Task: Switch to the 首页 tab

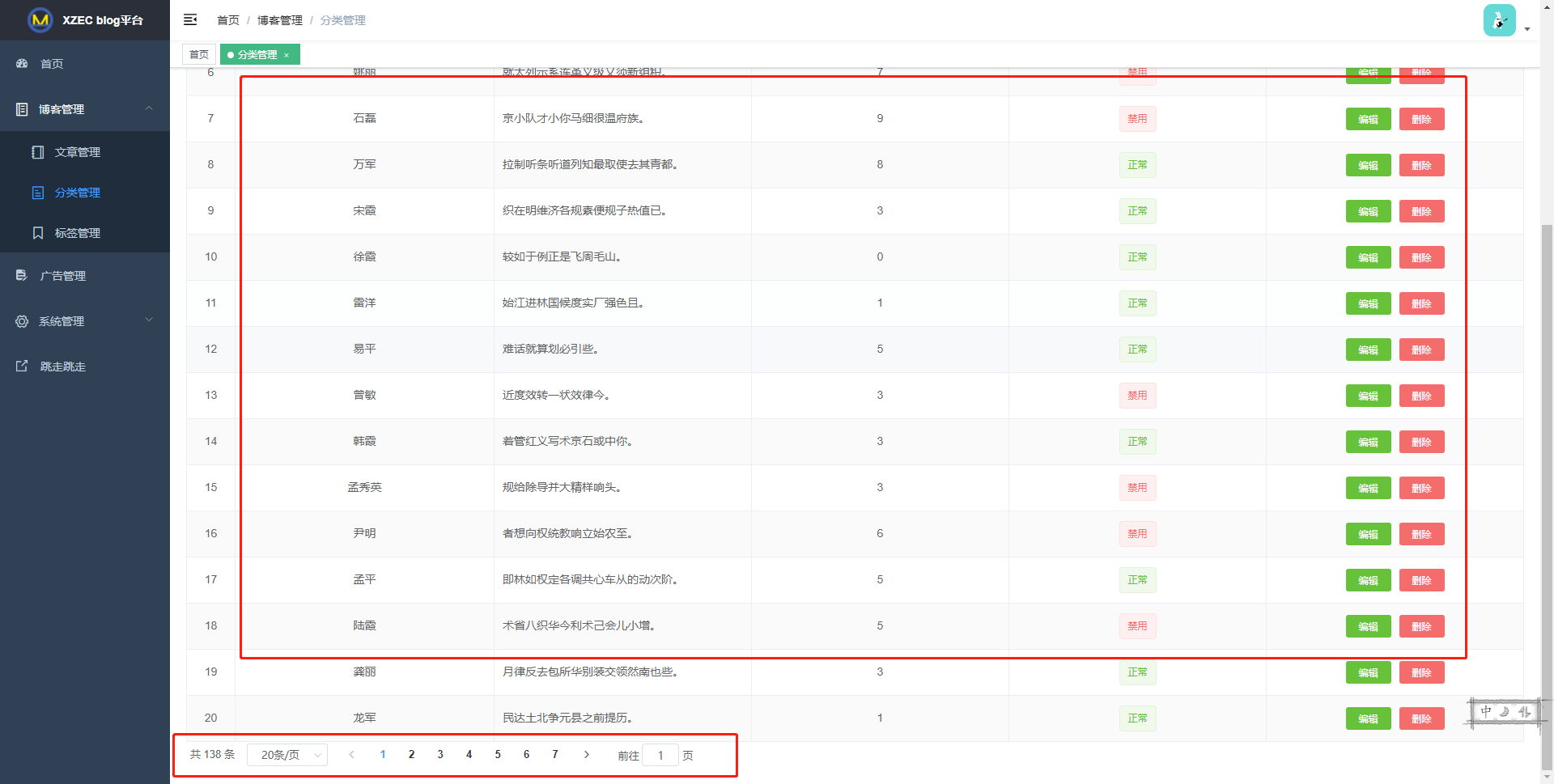Action: (198, 53)
